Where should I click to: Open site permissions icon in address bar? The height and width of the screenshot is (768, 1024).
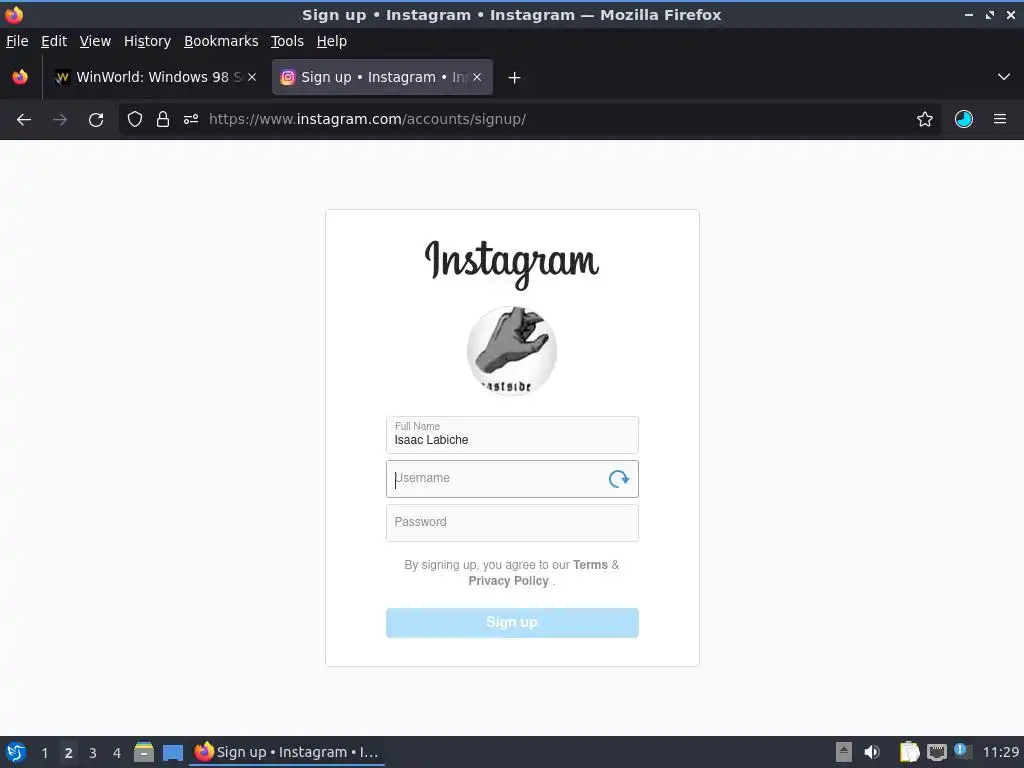click(191, 120)
